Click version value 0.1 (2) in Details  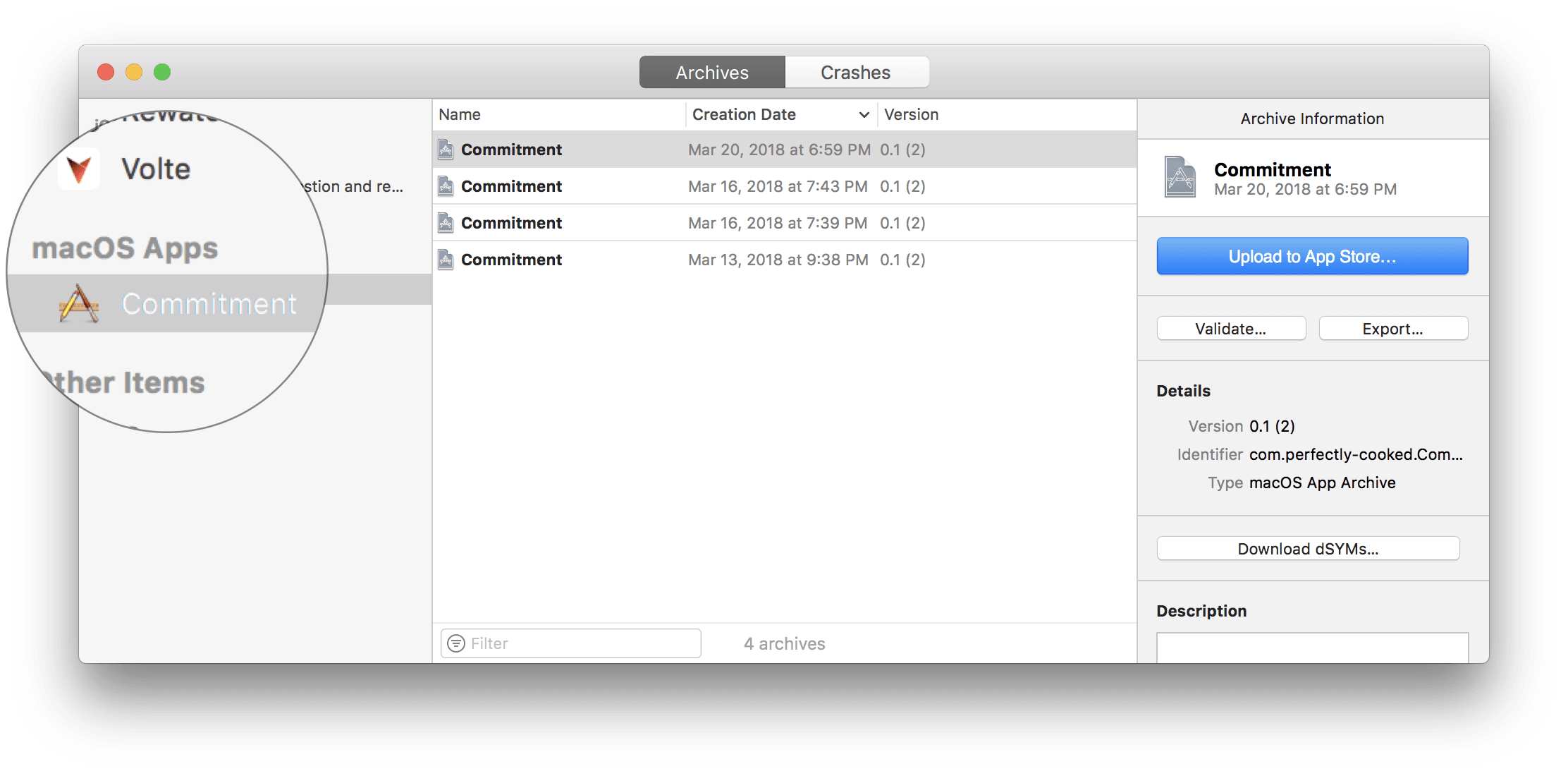tap(1272, 426)
